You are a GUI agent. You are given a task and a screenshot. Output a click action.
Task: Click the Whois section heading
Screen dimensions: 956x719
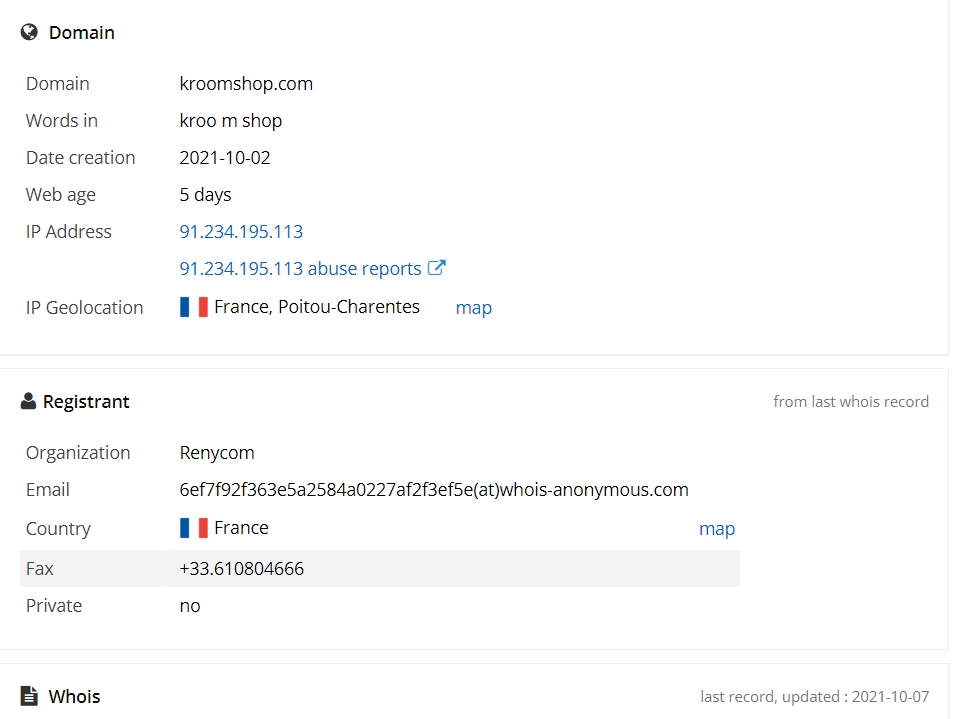point(74,696)
